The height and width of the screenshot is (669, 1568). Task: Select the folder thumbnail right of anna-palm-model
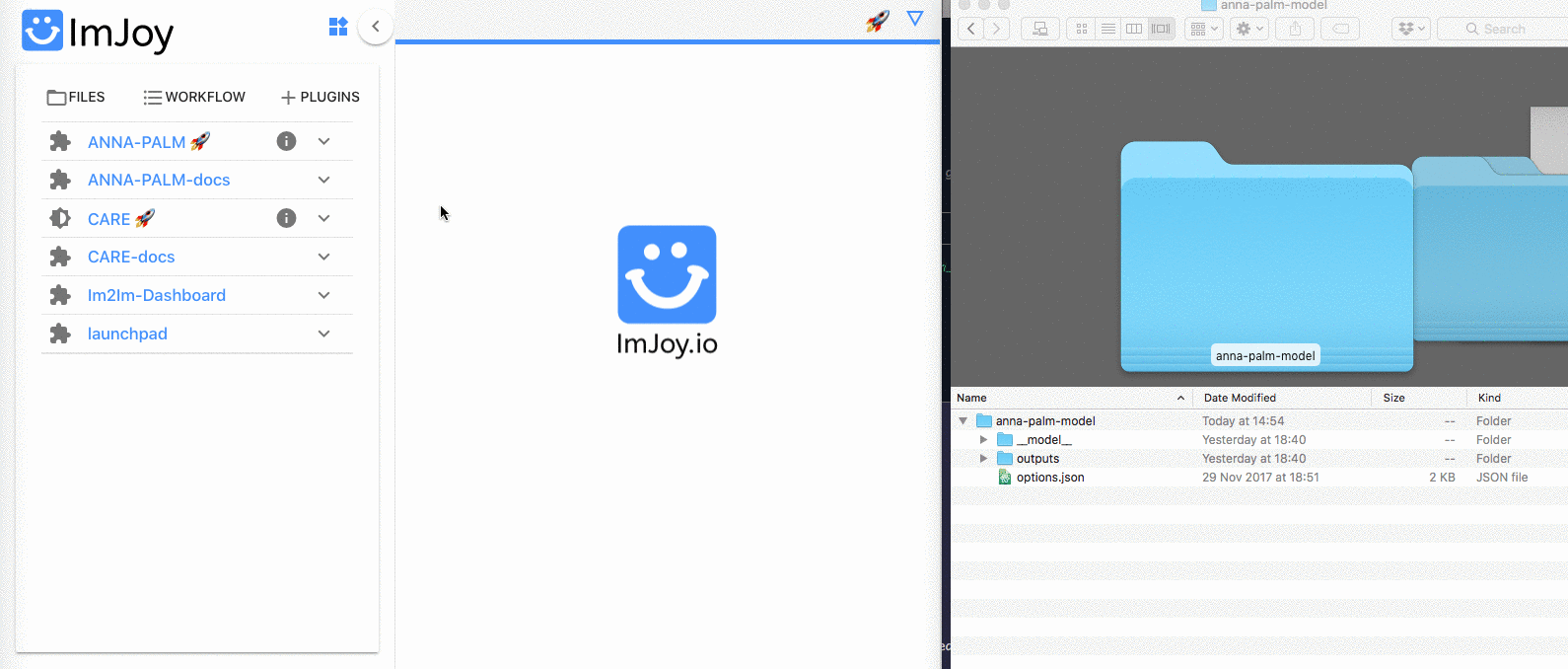point(1490,249)
